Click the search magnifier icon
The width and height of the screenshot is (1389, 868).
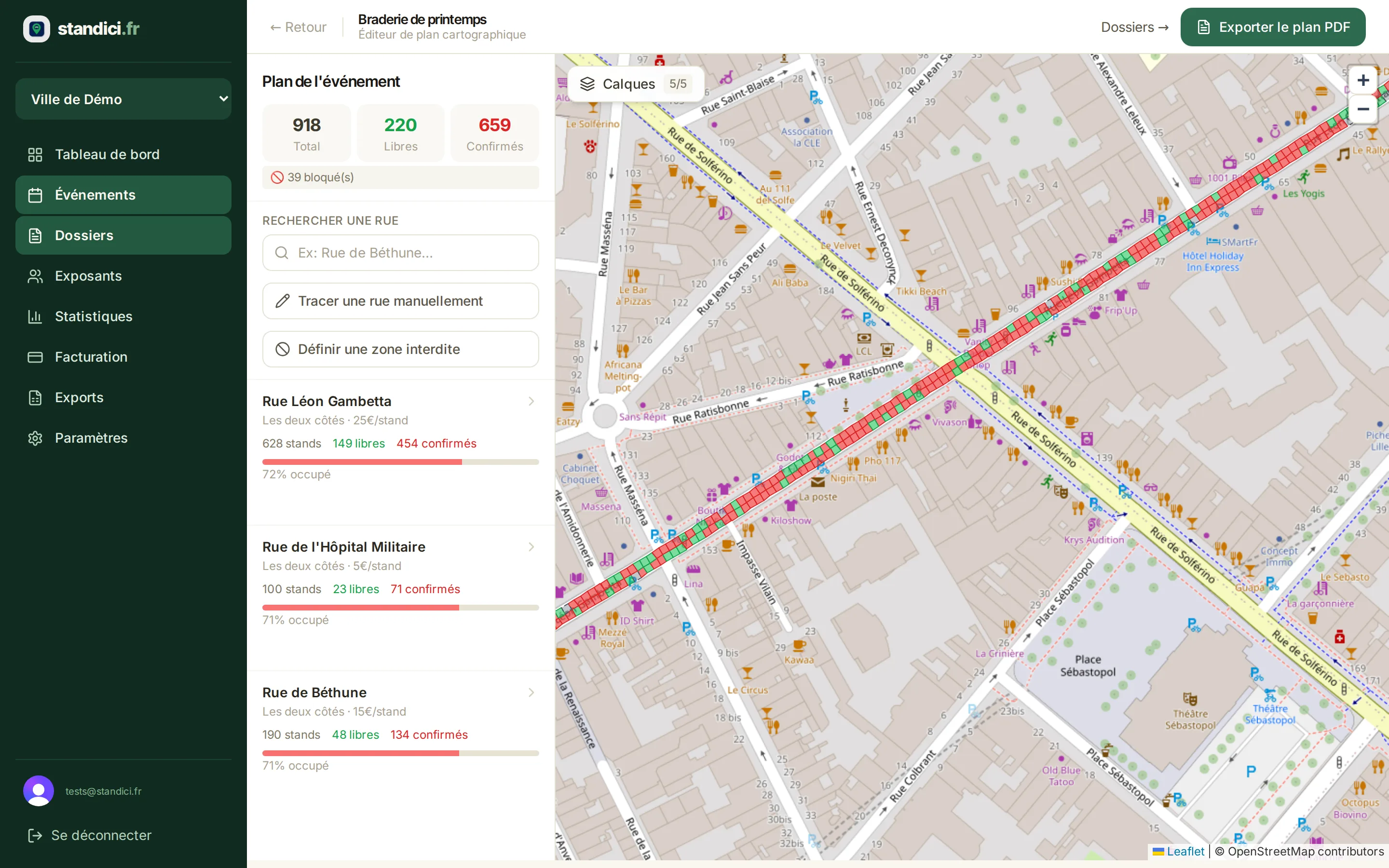pos(281,253)
